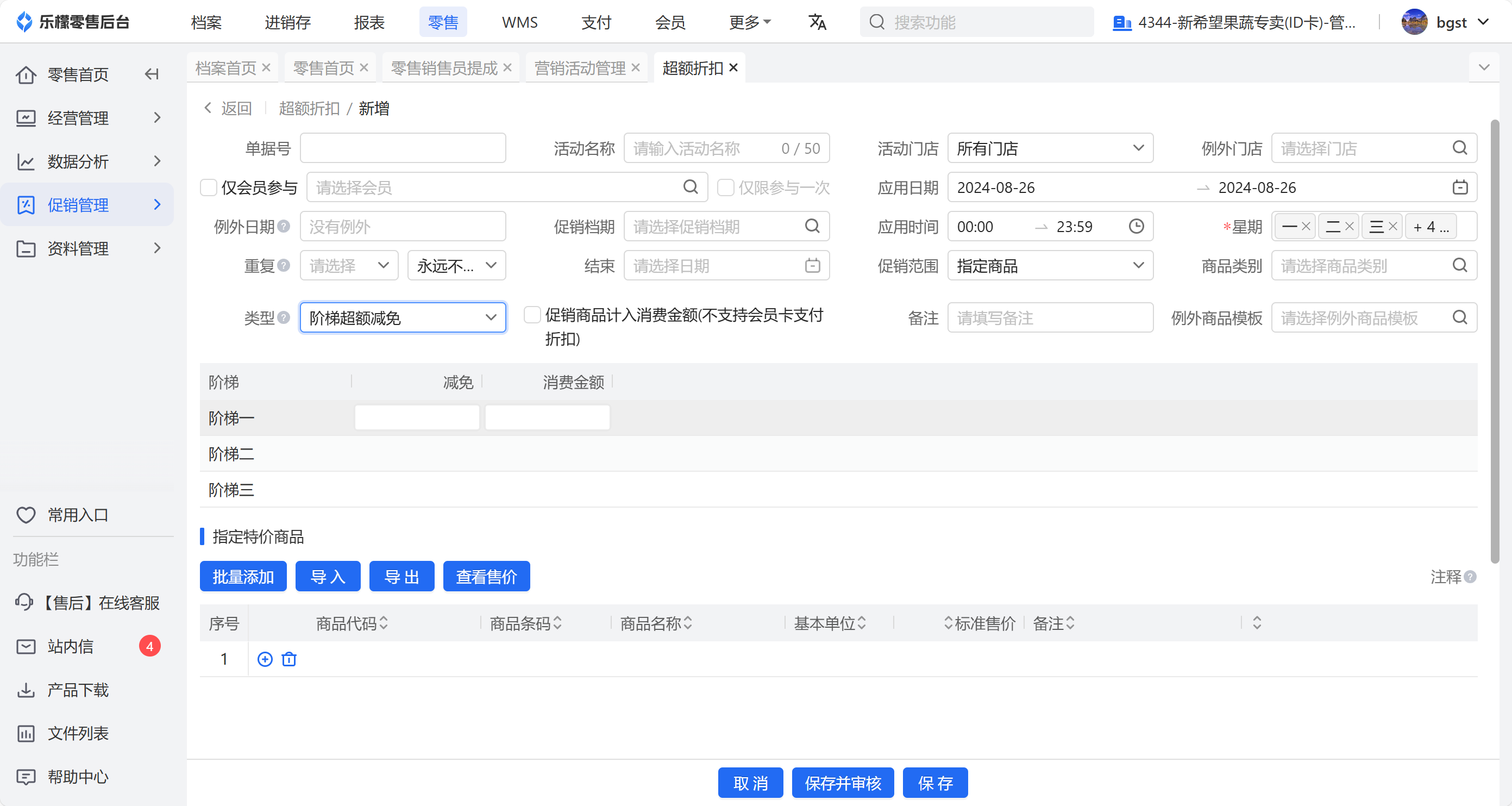Open 【售后】在线客服
Viewport: 1512px width, 806px height.
(87, 603)
